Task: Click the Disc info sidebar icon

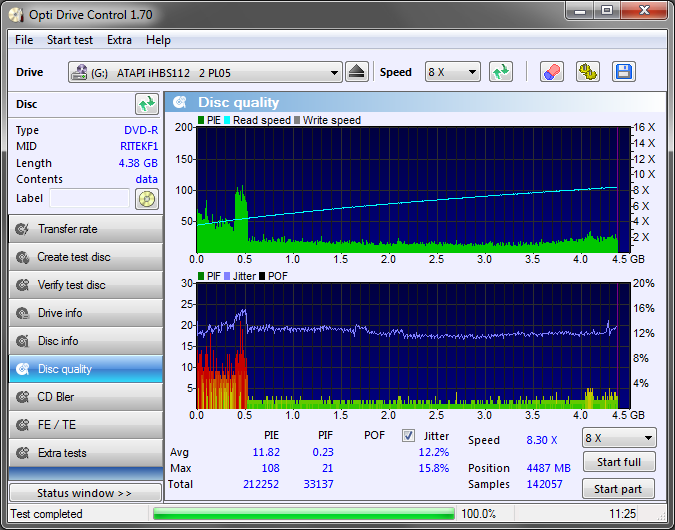Action: pyautogui.click(x=22, y=341)
